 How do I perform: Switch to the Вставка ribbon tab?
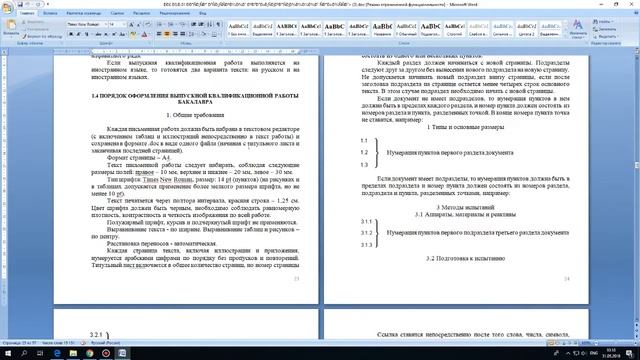[x=50, y=13]
